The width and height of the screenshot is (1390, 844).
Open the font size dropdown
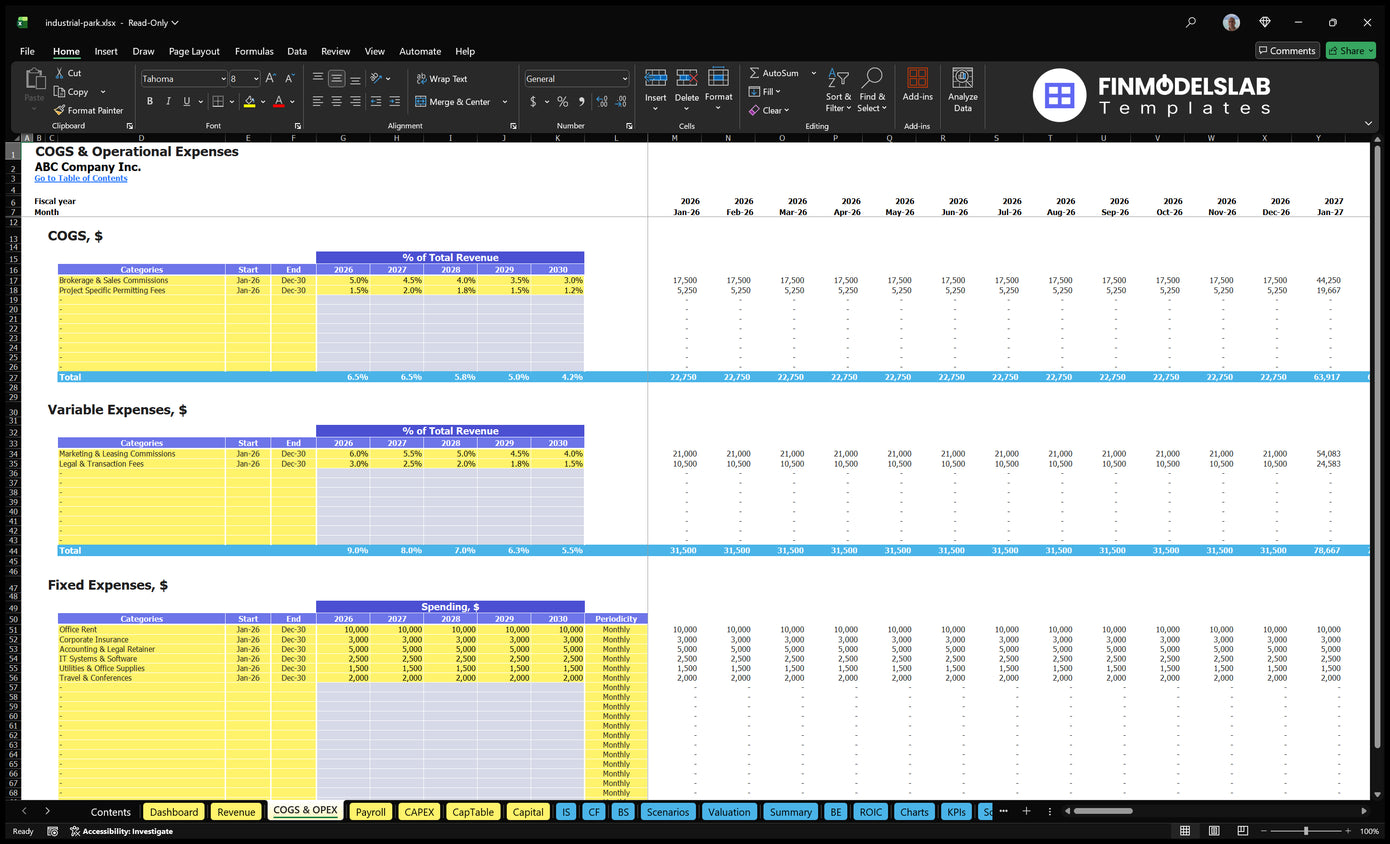(x=256, y=78)
